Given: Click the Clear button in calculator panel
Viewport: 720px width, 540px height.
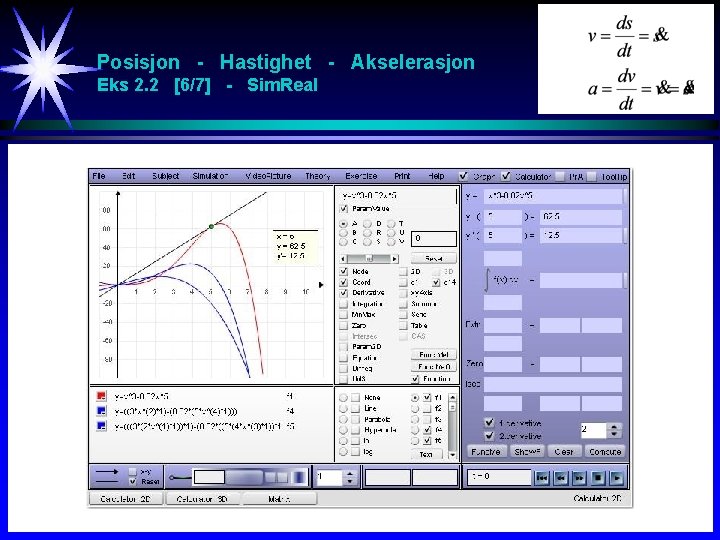Looking at the screenshot, I should tap(564, 452).
